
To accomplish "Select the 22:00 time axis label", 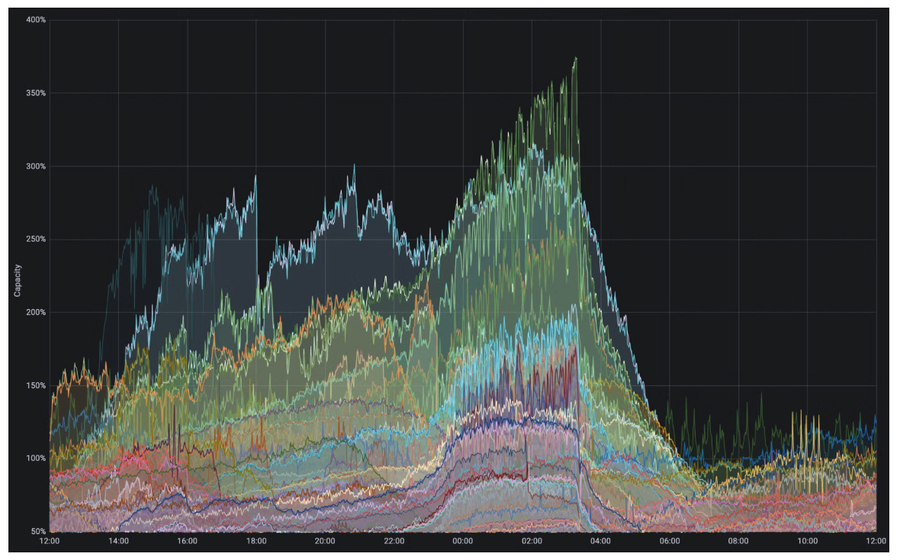I will point(394,541).
